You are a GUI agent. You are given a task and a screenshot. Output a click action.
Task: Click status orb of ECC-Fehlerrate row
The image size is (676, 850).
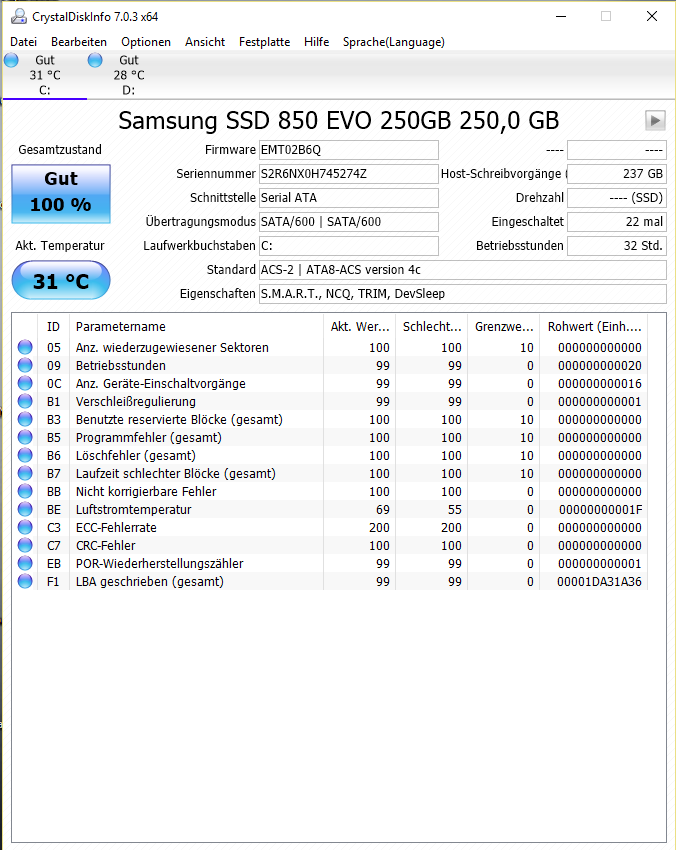[25, 526]
